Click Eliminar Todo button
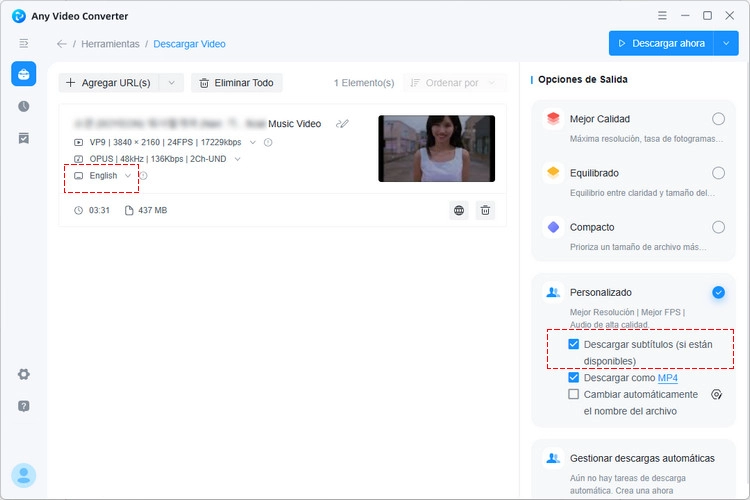This screenshot has height=500, width=750. (237, 83)
